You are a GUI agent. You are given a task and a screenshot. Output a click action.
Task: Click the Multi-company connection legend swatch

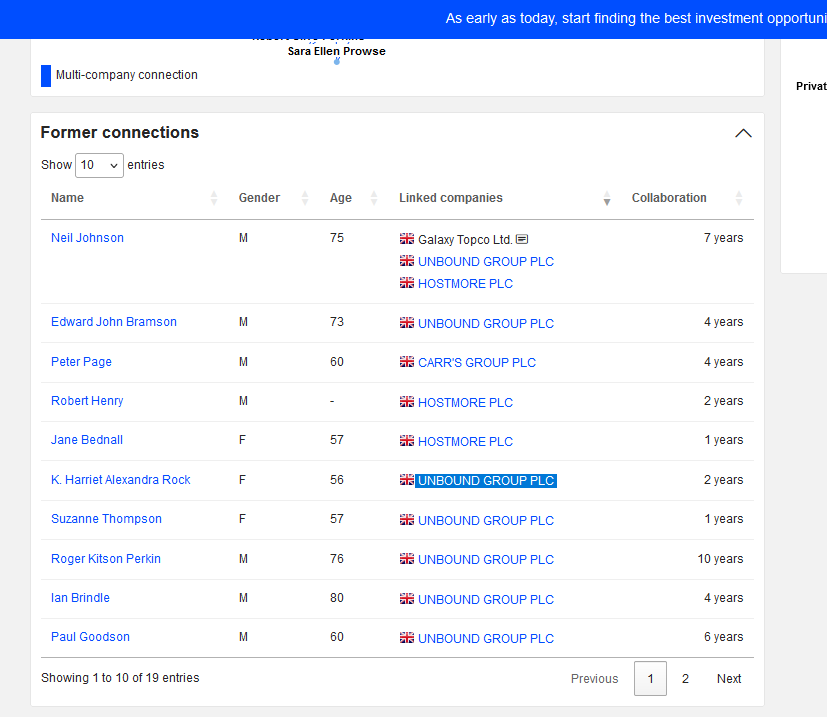coord(46,75)
